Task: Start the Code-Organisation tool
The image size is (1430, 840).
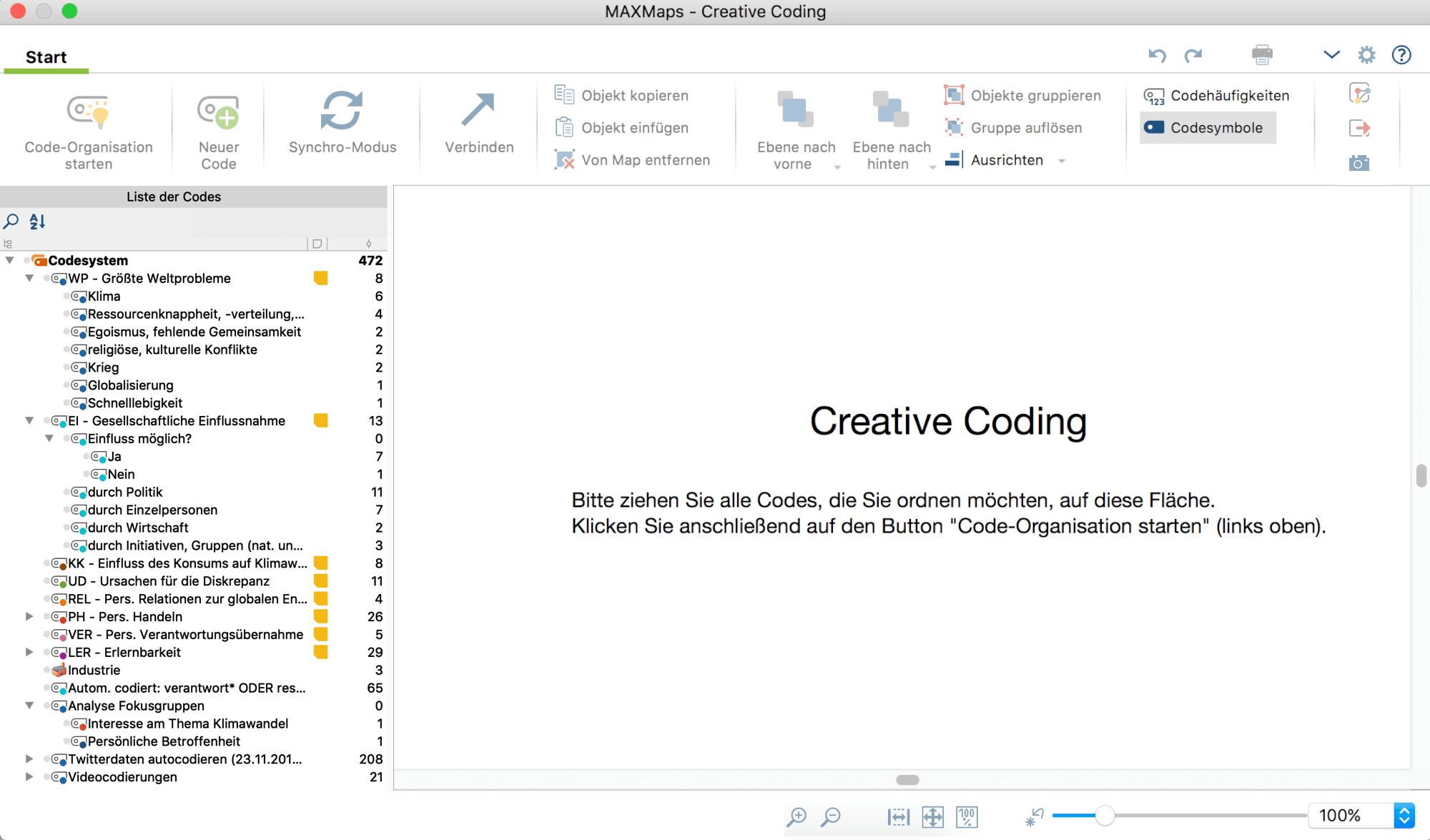Action: pyautogui.click(x=89, y=132)
